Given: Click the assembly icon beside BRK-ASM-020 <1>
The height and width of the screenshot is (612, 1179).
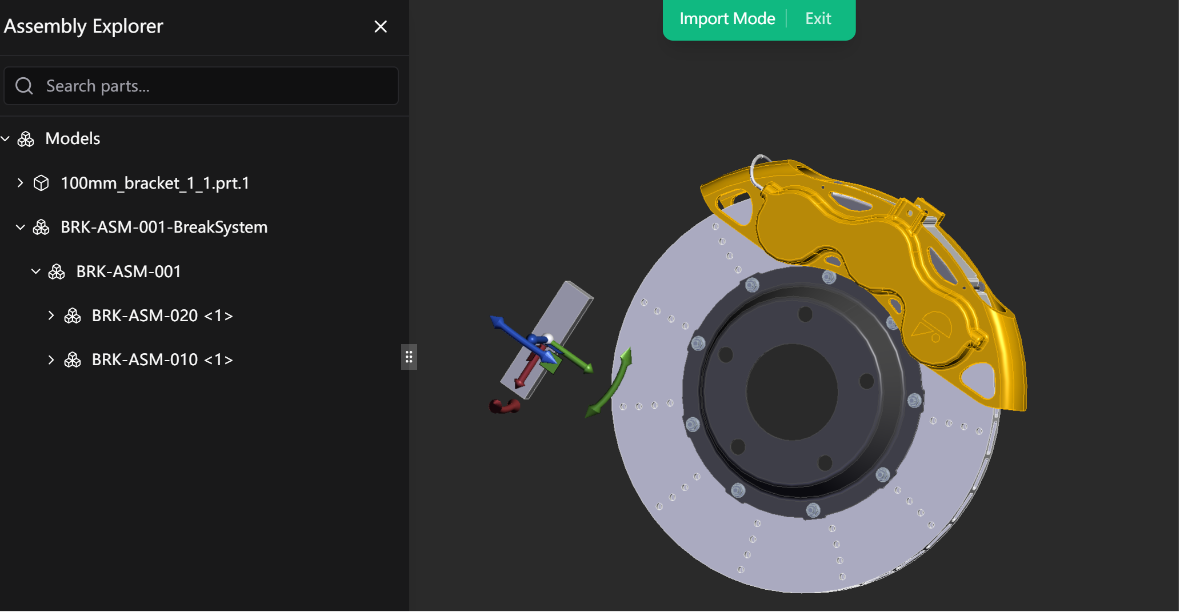Looking at the screenshot, I should pyautogui.click(x=73, y=316).
